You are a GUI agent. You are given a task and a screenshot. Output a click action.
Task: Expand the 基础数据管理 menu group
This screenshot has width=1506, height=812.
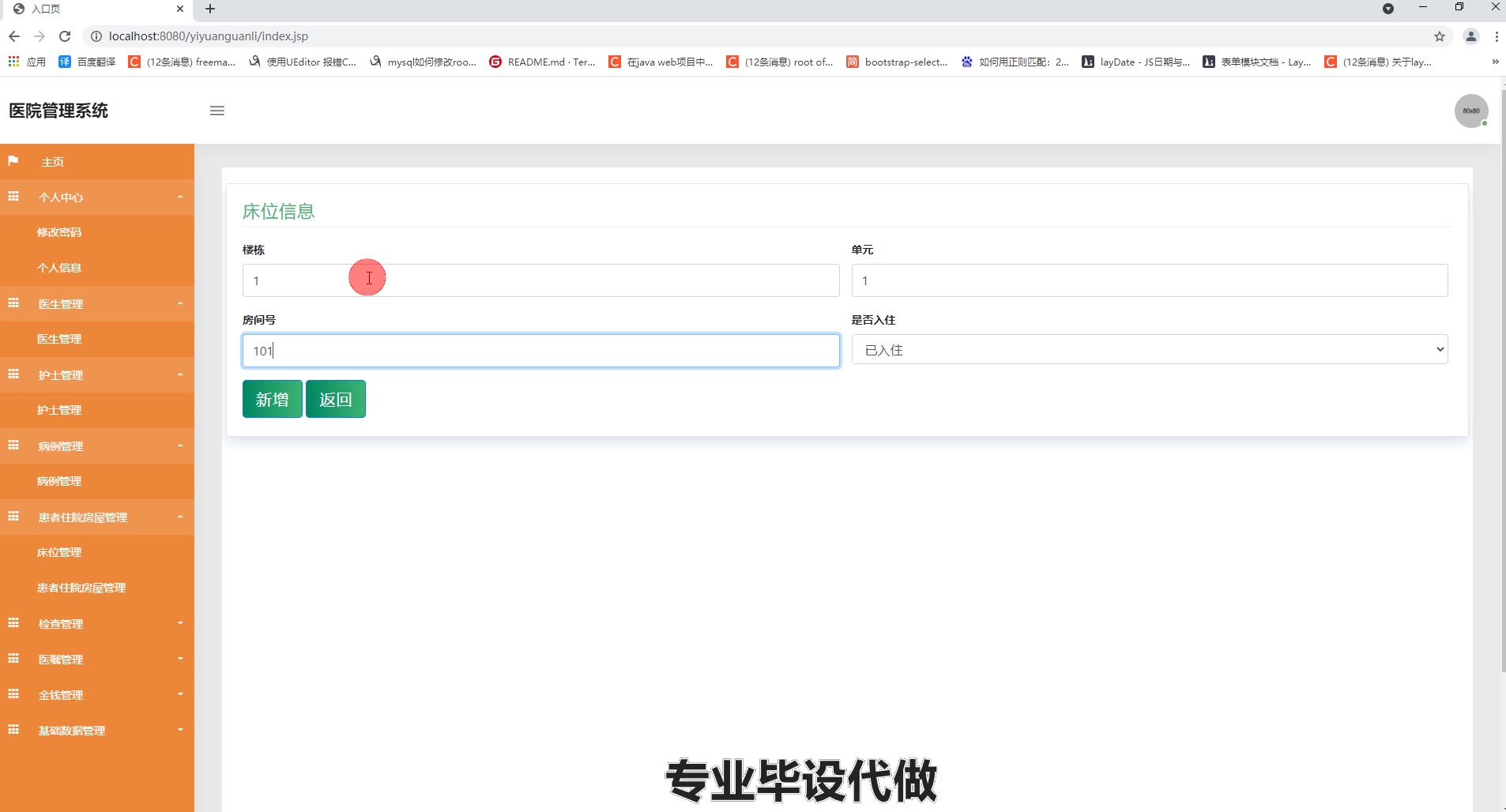tap(97, 730)
